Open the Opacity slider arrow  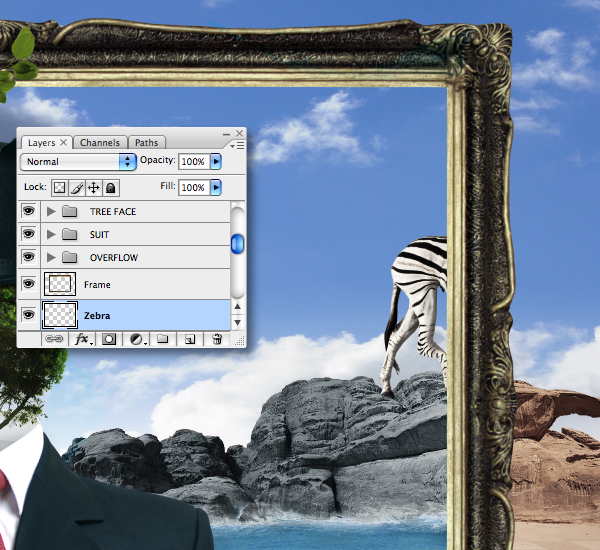coord(216,162)
